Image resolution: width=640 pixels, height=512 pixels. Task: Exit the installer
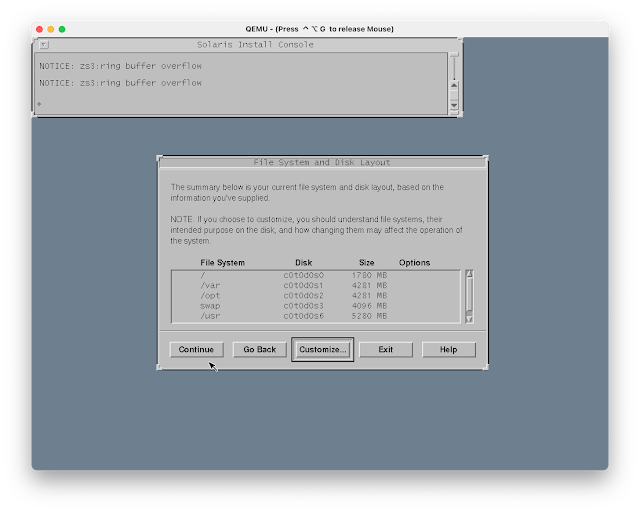pos(386,349)
